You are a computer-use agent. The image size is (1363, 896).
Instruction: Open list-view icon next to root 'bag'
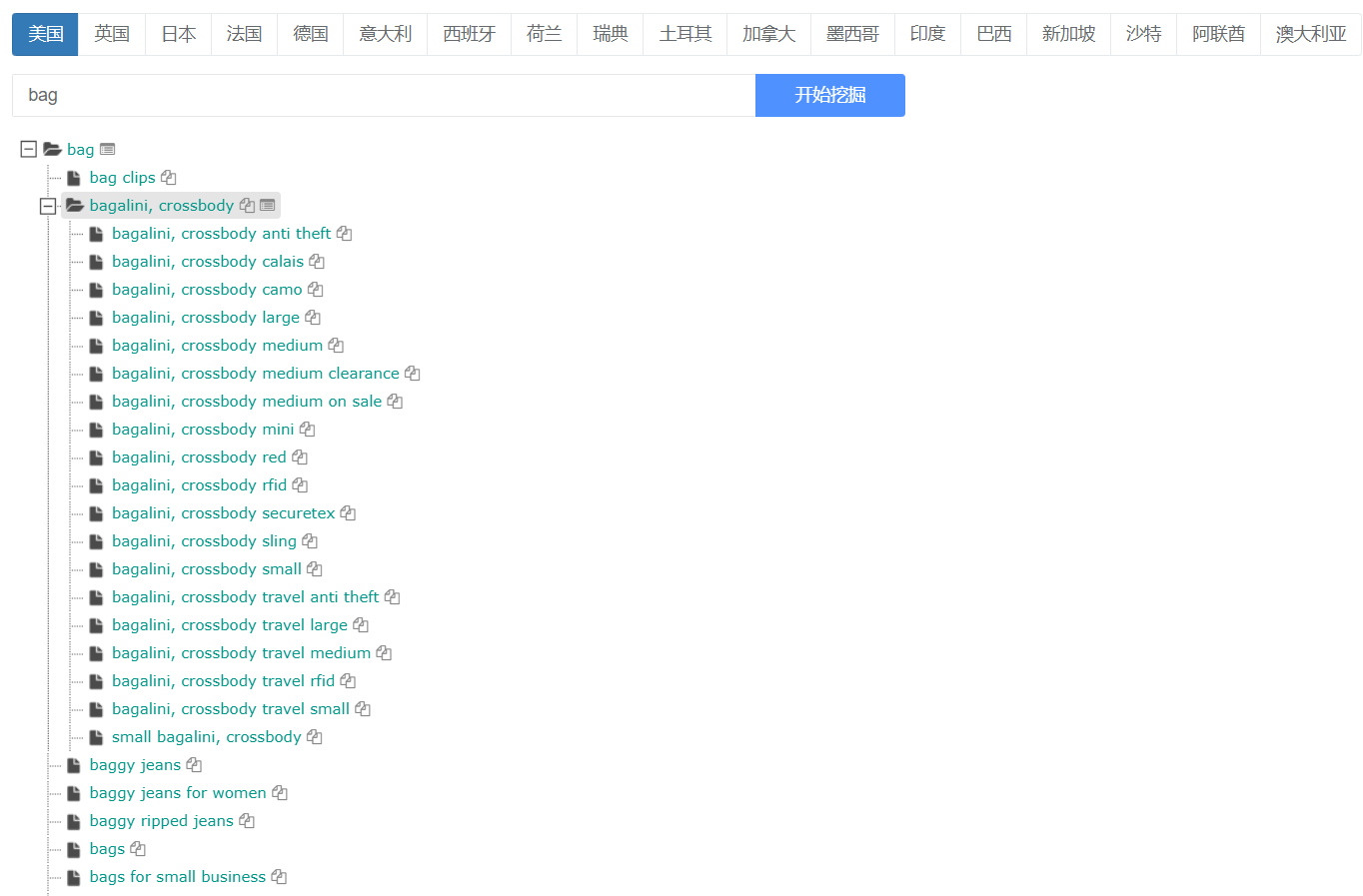click(108, 150)
